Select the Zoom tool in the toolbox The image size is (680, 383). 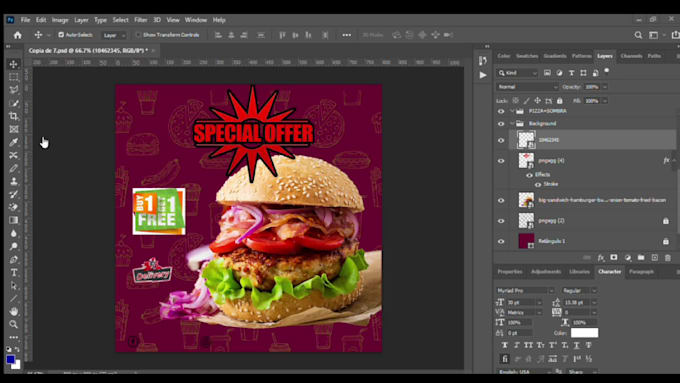point(13,324)
